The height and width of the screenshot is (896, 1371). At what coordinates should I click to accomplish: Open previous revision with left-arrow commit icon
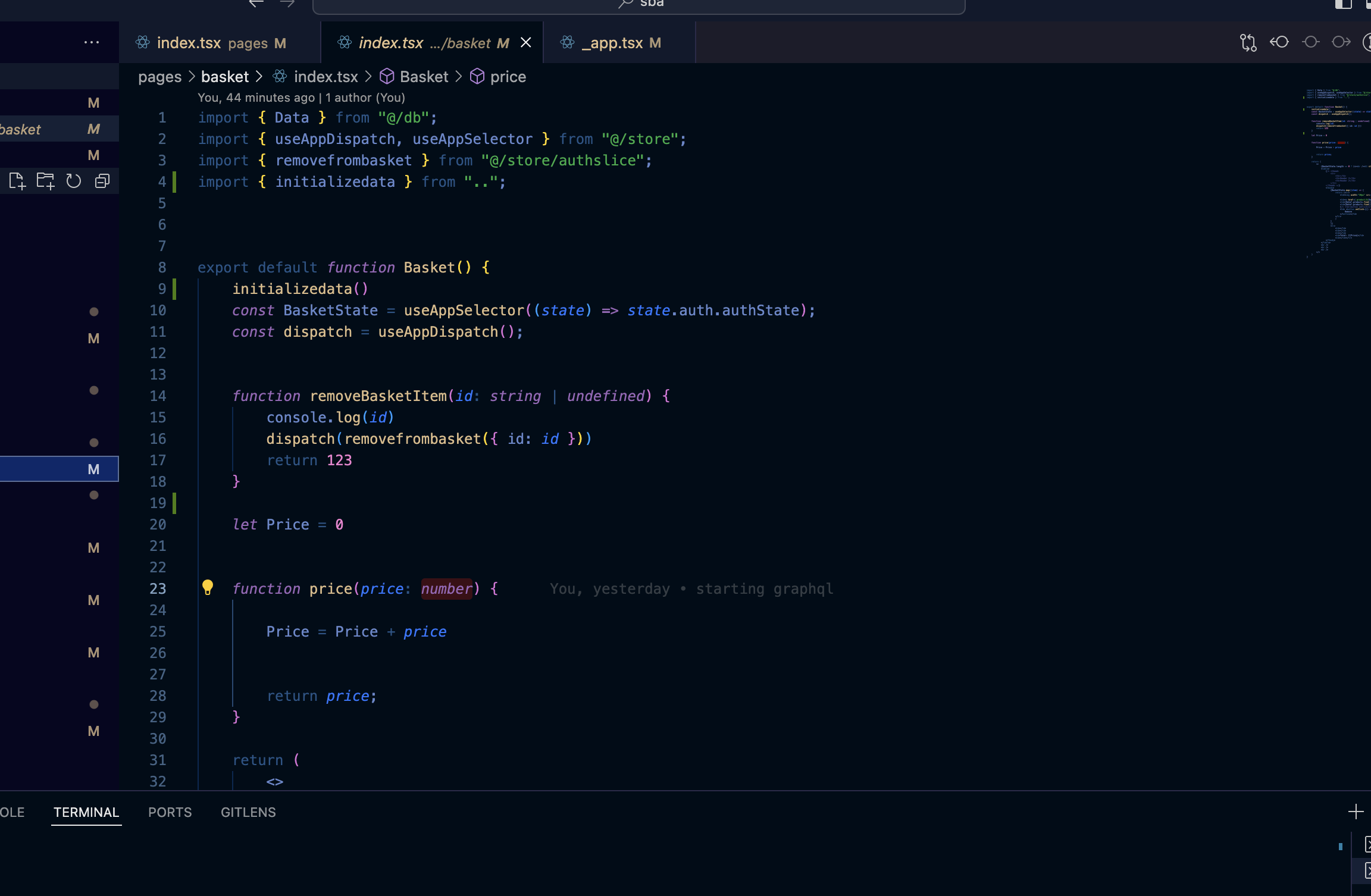(1279, 42)
